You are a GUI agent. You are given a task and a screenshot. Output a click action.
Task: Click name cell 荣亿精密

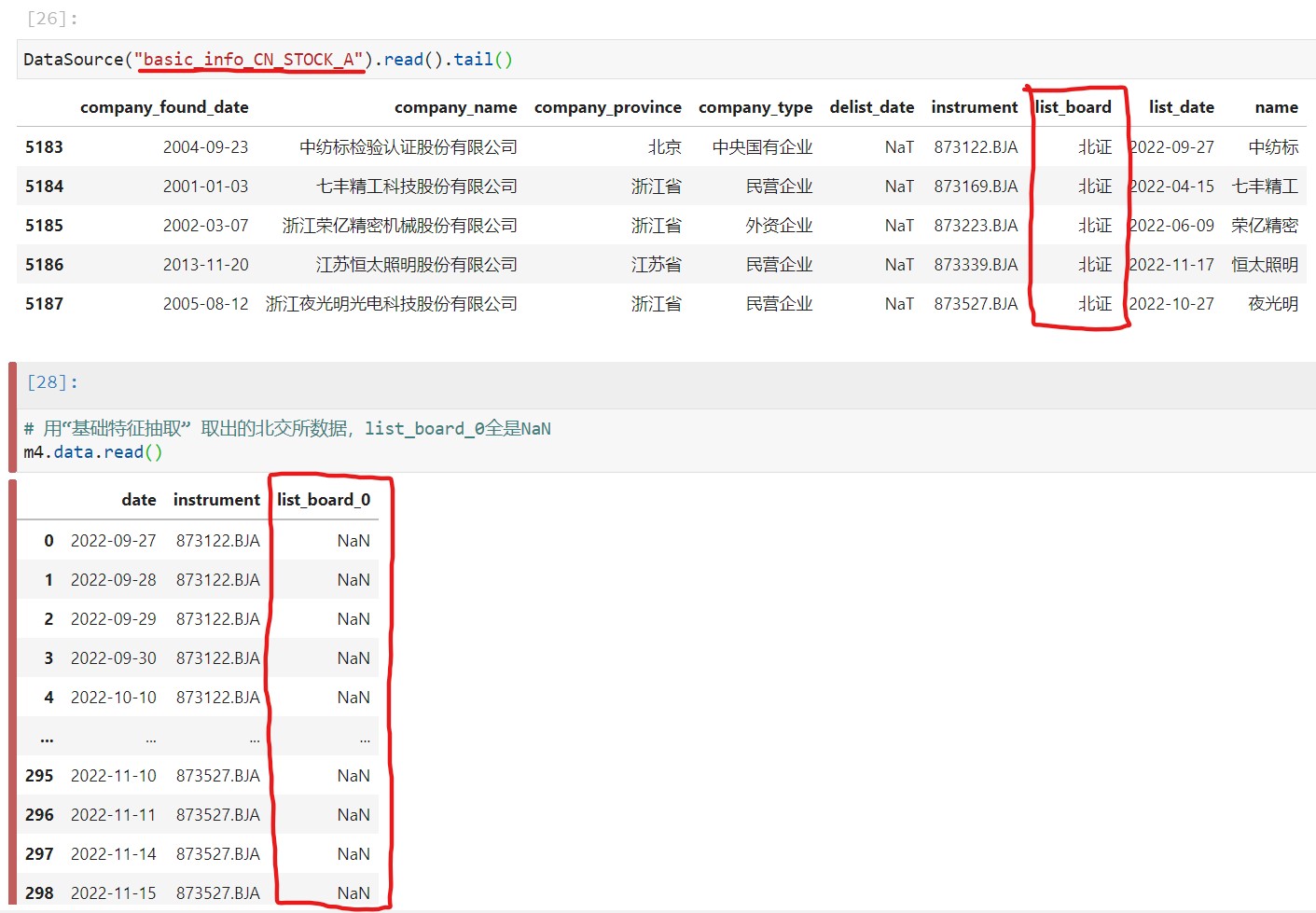tap(1265, 226)
